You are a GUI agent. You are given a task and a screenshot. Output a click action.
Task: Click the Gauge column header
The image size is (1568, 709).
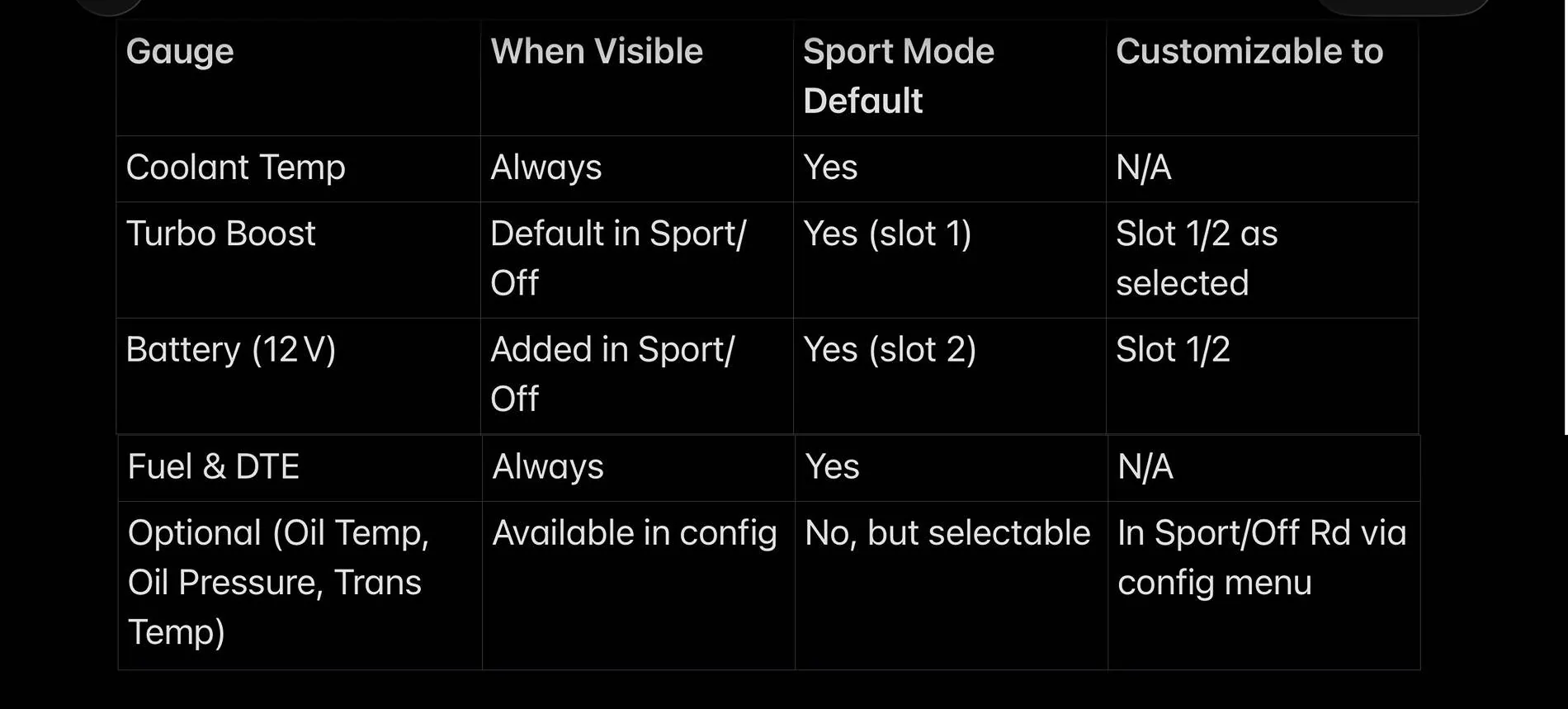click(x=180, y=52)
